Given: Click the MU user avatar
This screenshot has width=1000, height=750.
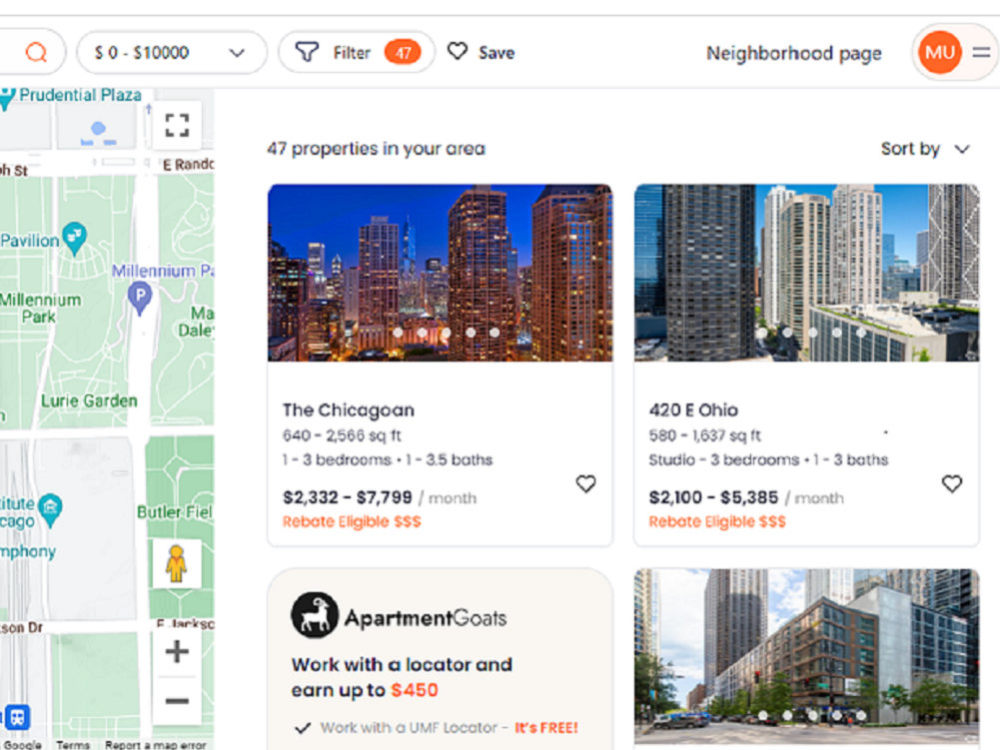Looking at the screenshot, I should pos(940,52).
